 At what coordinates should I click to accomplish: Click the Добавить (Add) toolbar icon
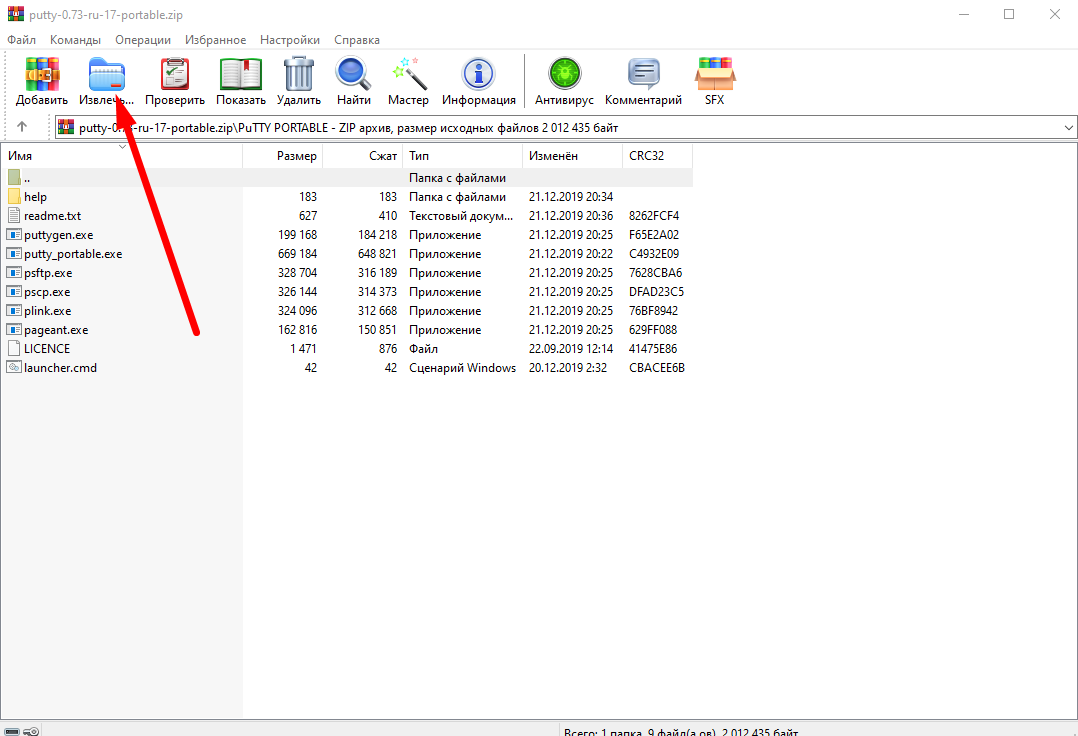coord(42,74)
